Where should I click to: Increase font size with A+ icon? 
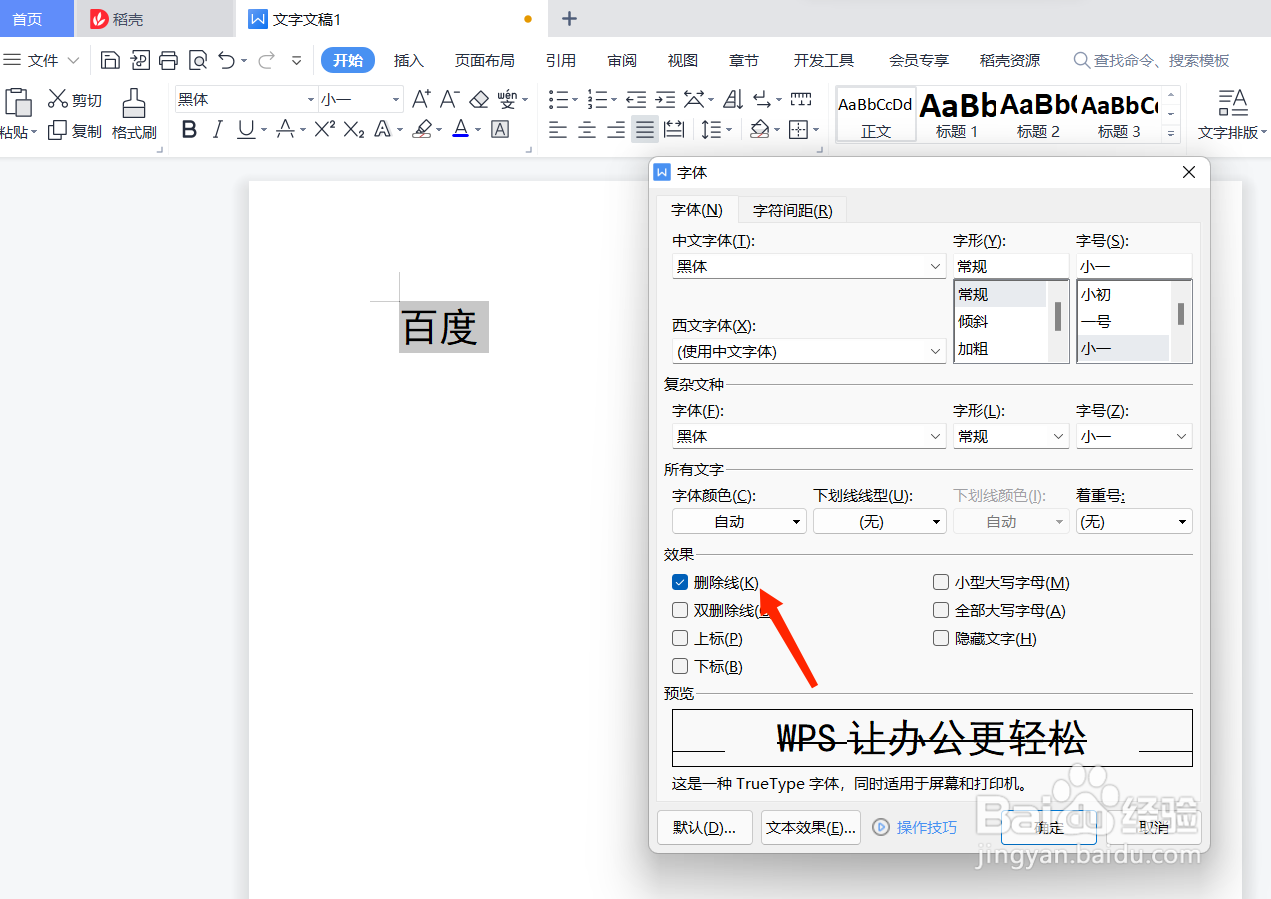click(x=421, y=99)
